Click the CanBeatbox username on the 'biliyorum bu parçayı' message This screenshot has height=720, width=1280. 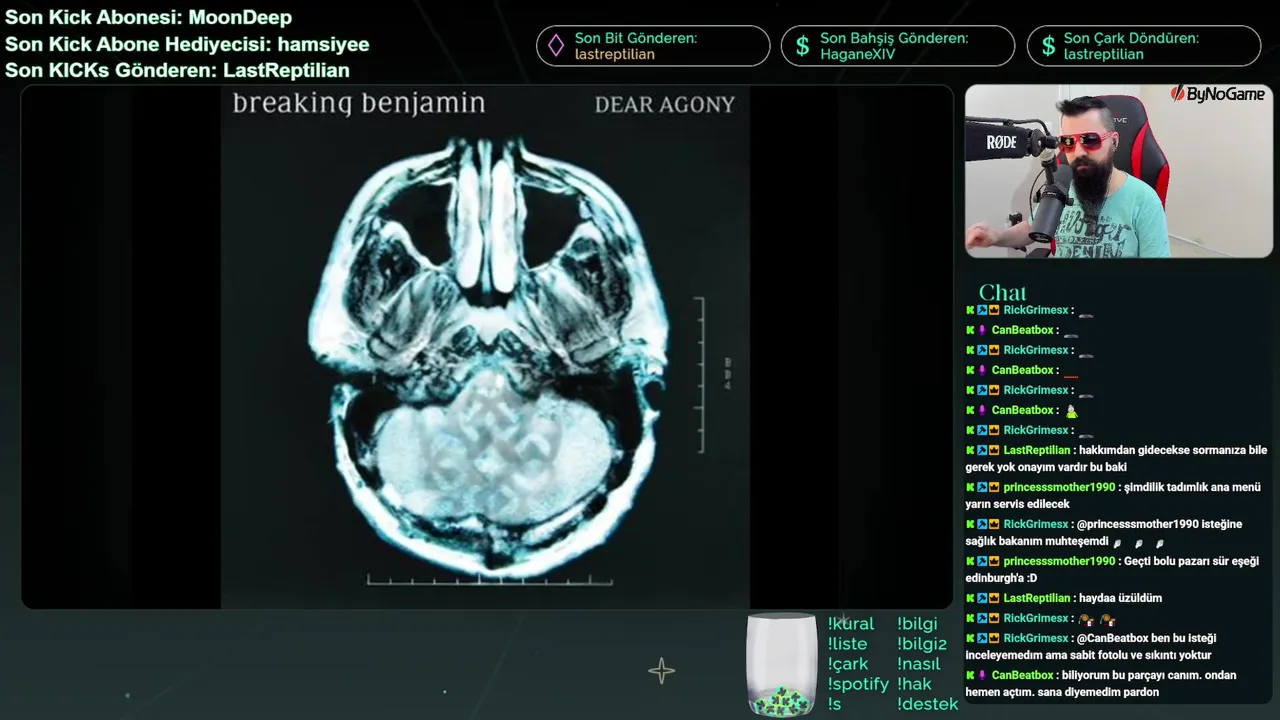(x=1022, y=675)
